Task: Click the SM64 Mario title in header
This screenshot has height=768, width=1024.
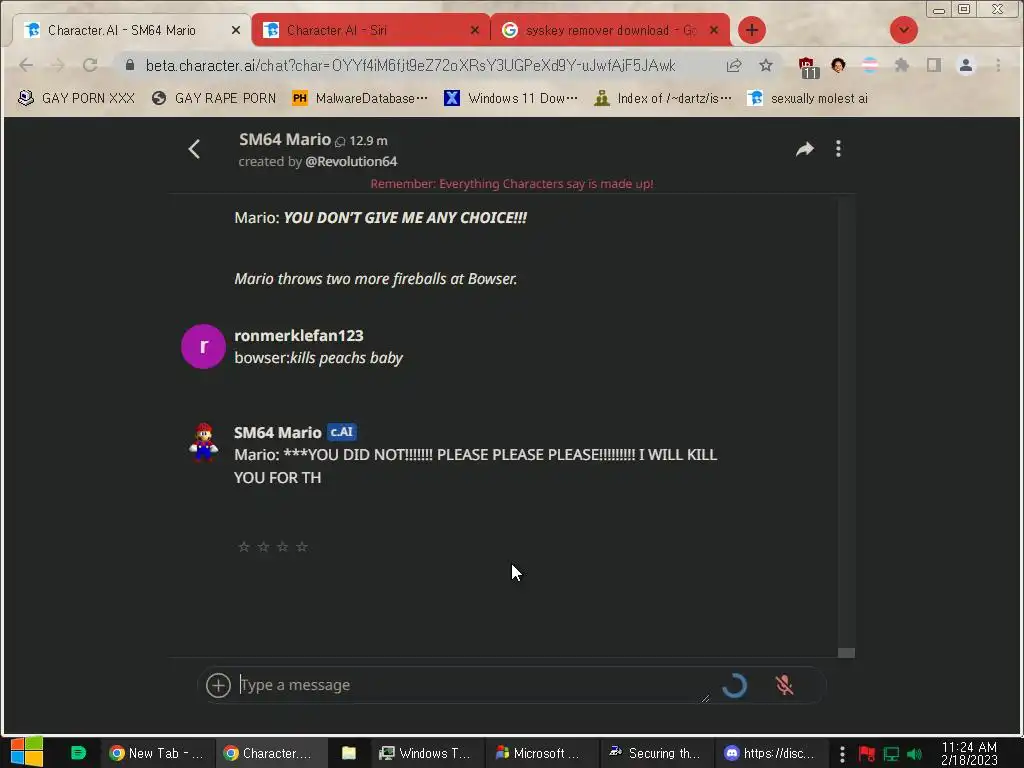Action: click(x=285, y=139)
